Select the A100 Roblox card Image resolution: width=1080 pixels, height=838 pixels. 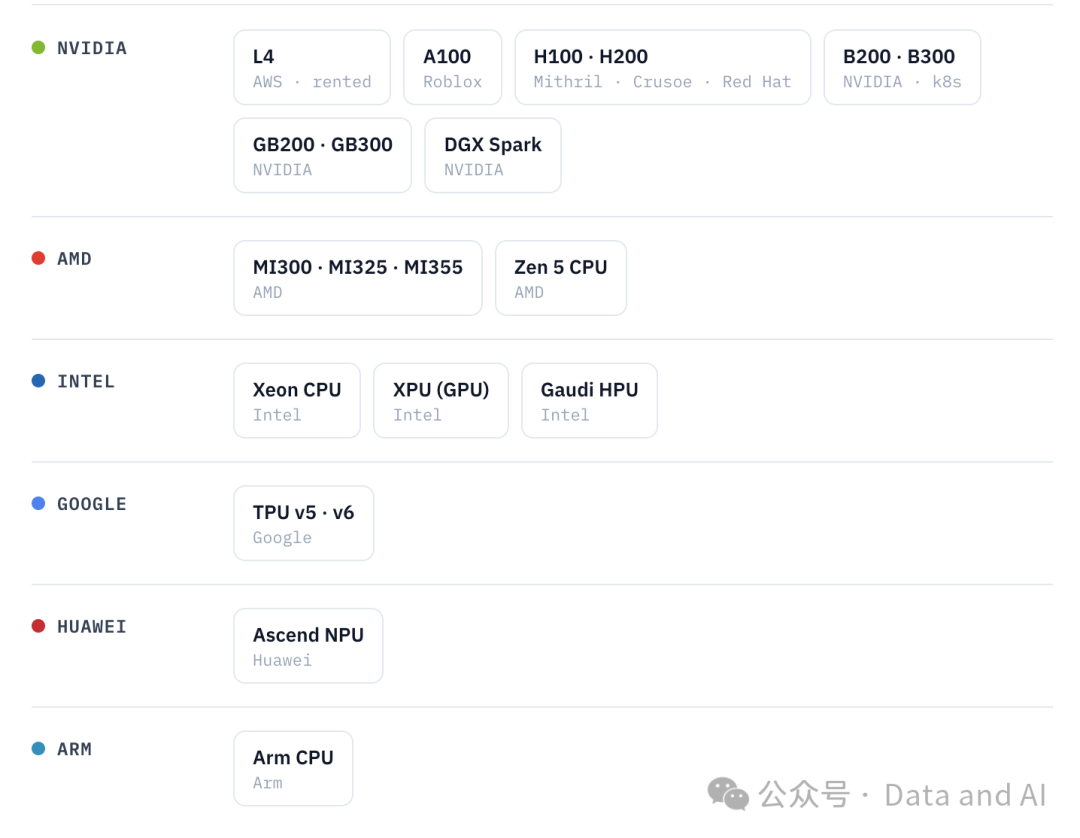click(x=453, y=67)
